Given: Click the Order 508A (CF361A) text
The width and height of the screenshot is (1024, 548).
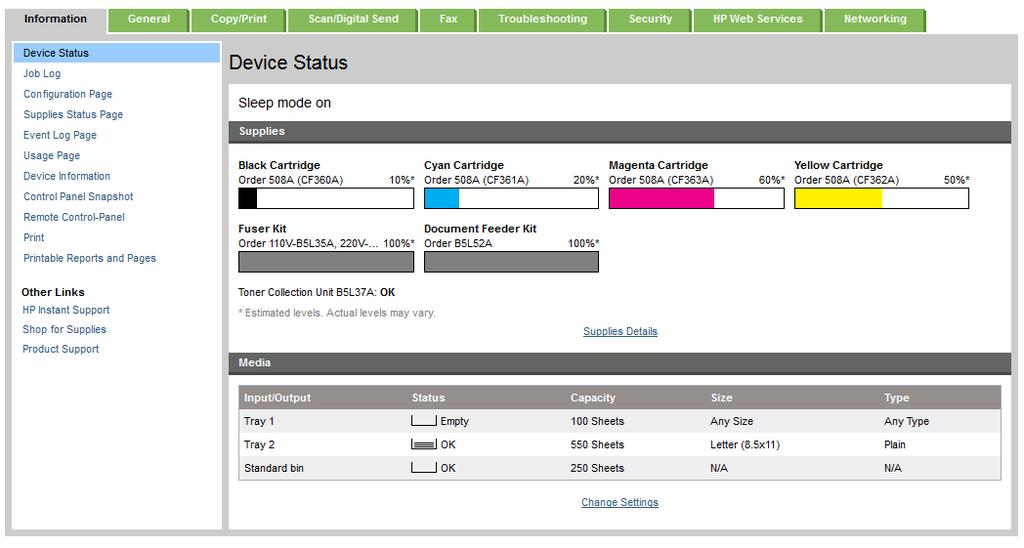Looking at the screenshot, I should pos(476,180).
